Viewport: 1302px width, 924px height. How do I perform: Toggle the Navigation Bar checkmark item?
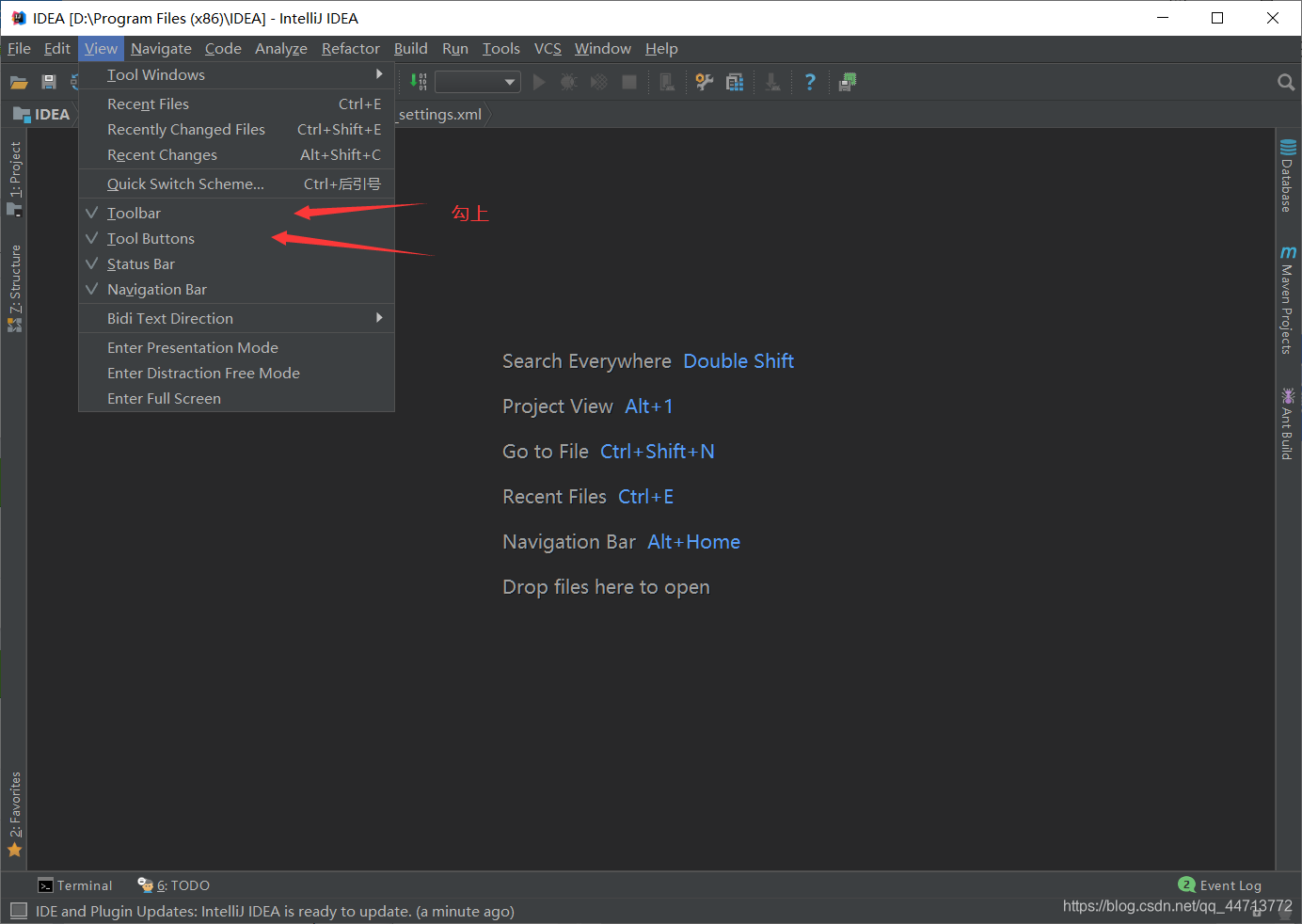(236, 290)
